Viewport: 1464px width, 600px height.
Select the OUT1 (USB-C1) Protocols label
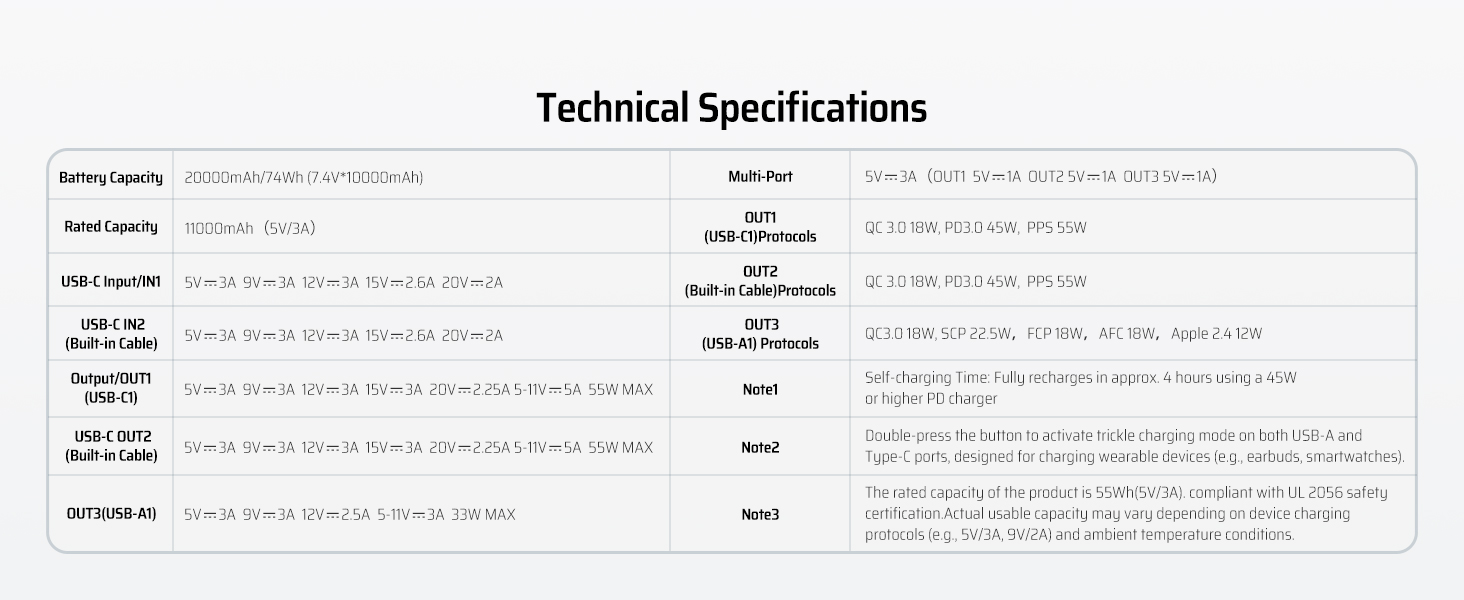click(x=760, y=227)
